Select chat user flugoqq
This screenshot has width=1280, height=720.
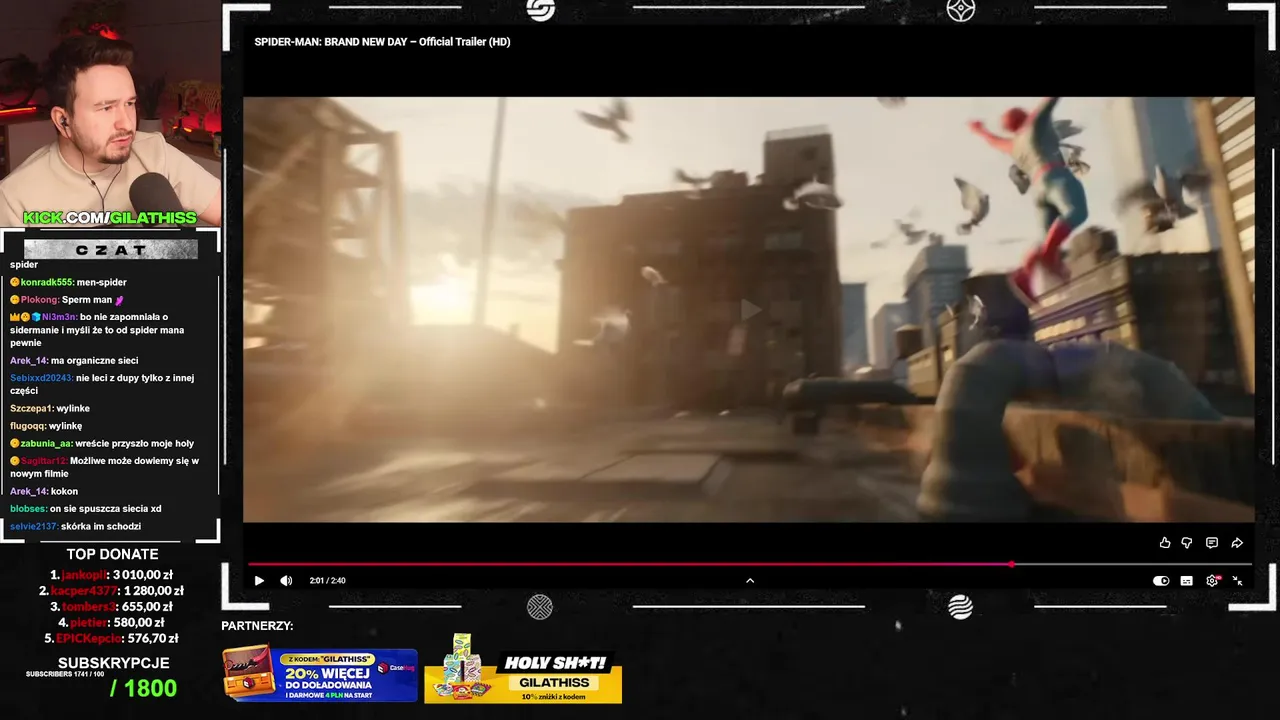click(x=28, y=426)
